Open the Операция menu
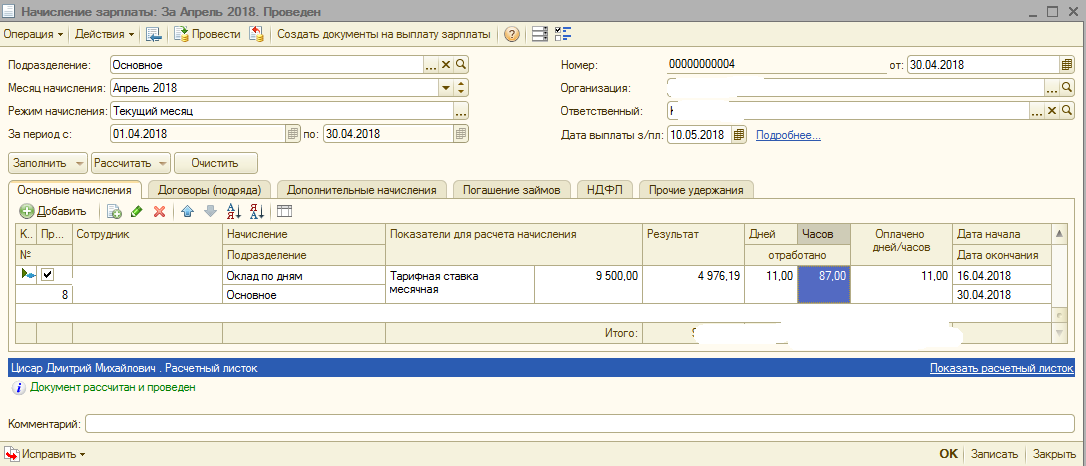This screenshot has height=466, width=1086. [33, 34]
